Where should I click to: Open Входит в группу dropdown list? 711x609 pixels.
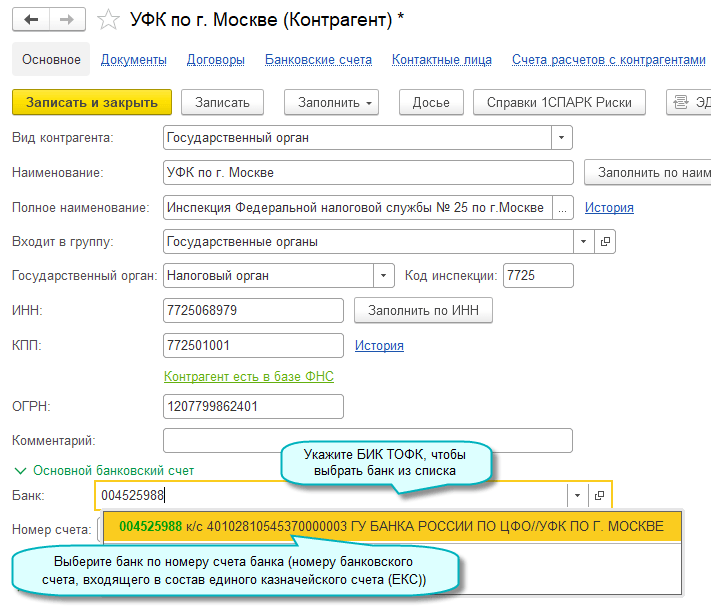point(583,241)
